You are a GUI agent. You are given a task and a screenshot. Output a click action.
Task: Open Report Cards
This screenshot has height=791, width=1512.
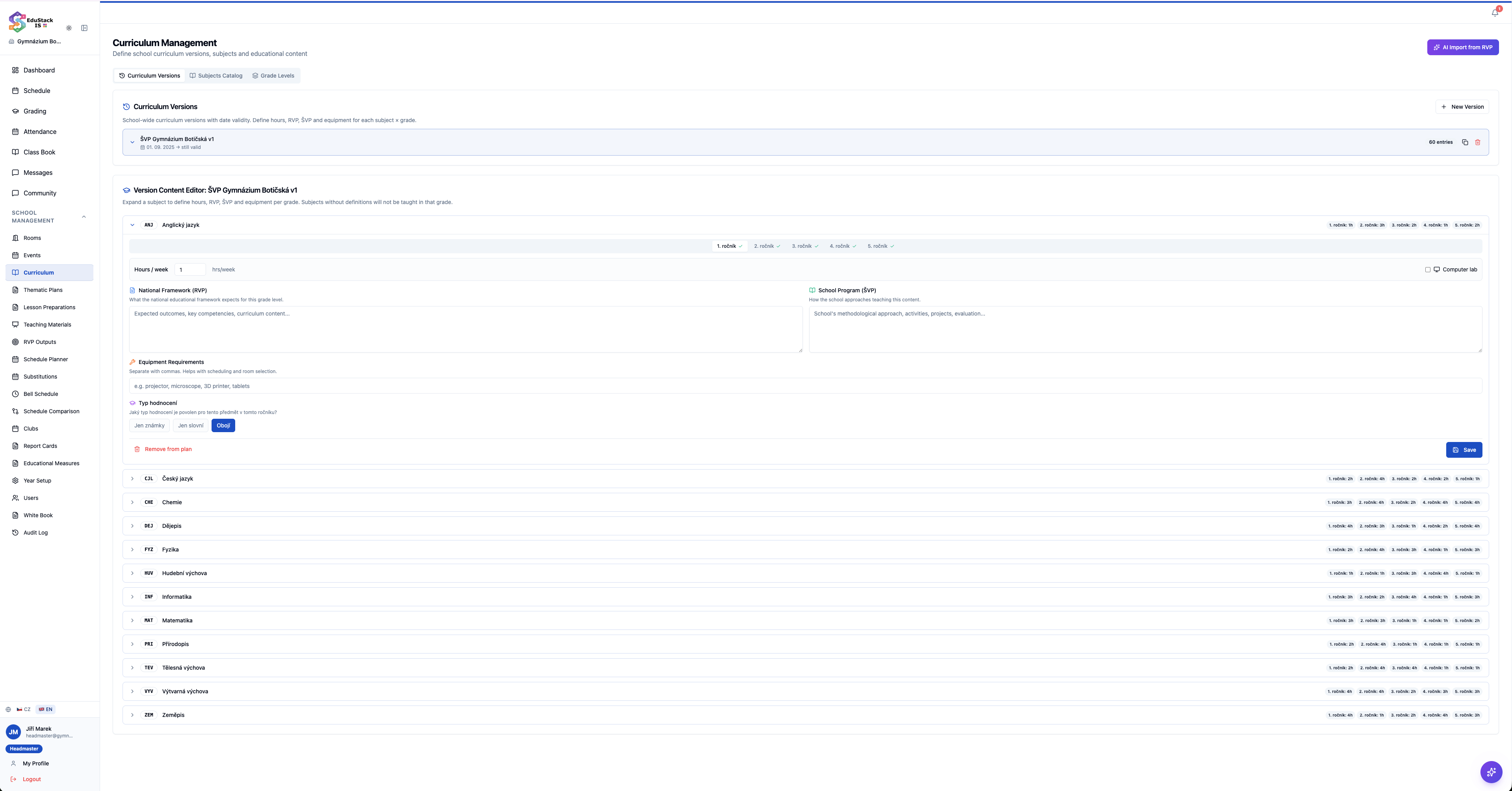(x=49, y=446)
